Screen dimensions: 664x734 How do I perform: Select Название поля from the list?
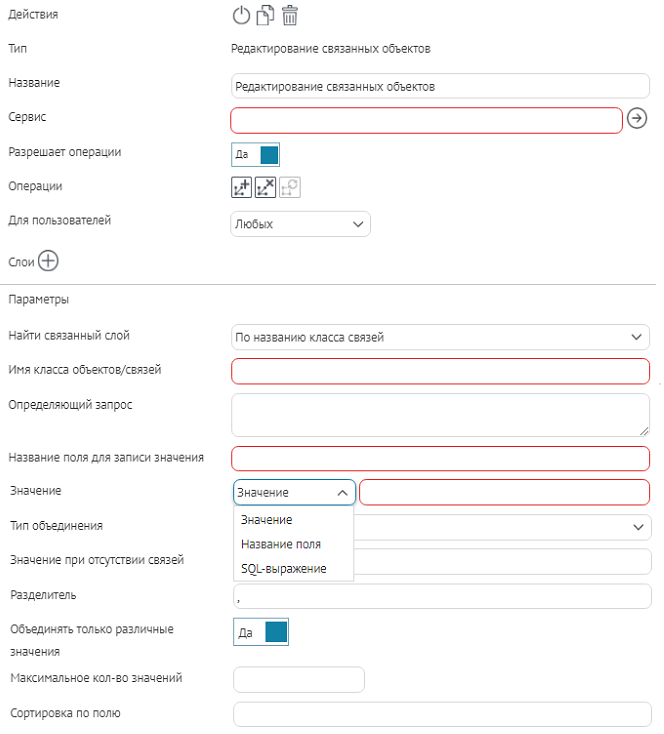click(280, 545)
